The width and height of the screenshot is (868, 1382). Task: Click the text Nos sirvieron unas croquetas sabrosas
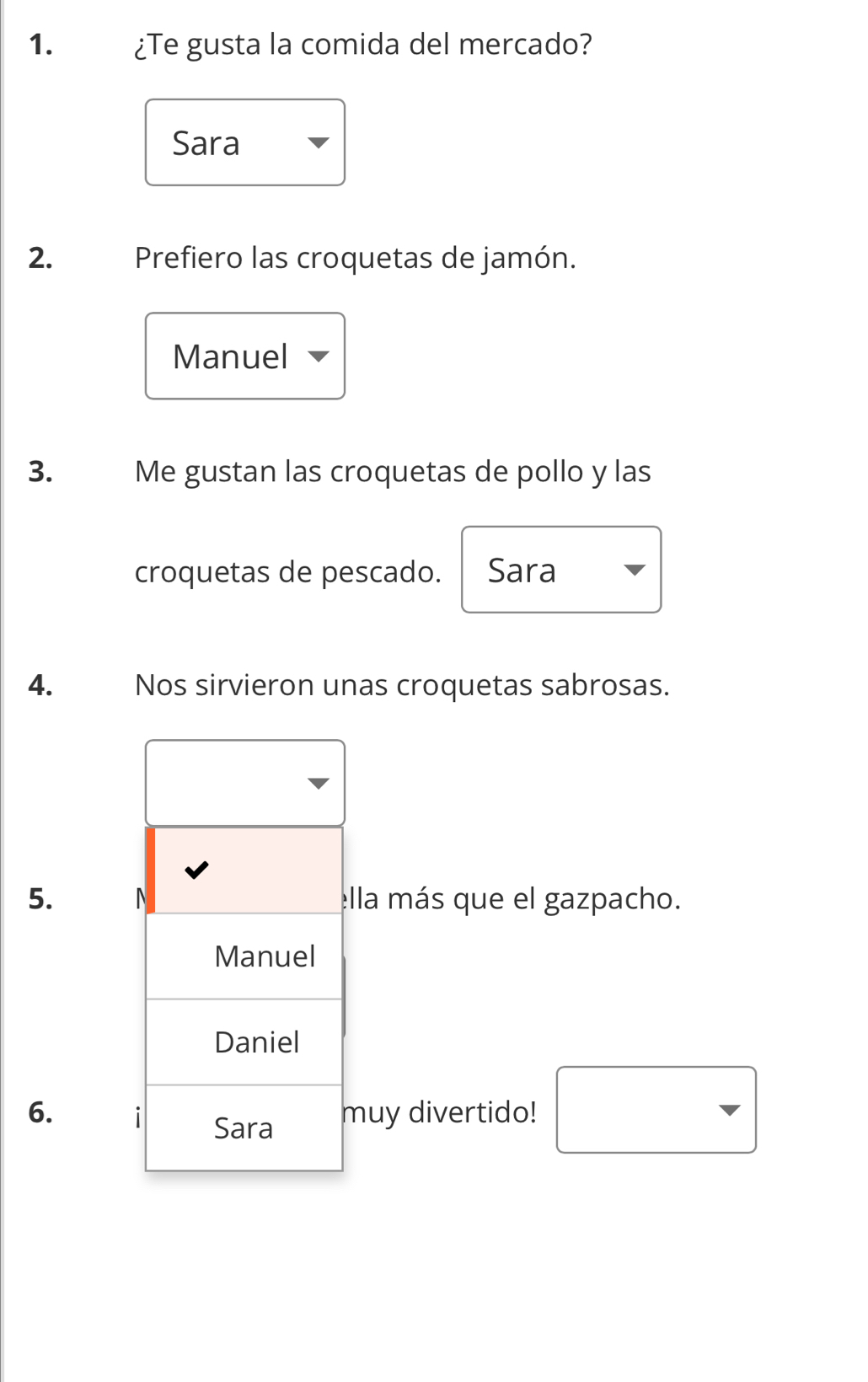tap(402, 685)
